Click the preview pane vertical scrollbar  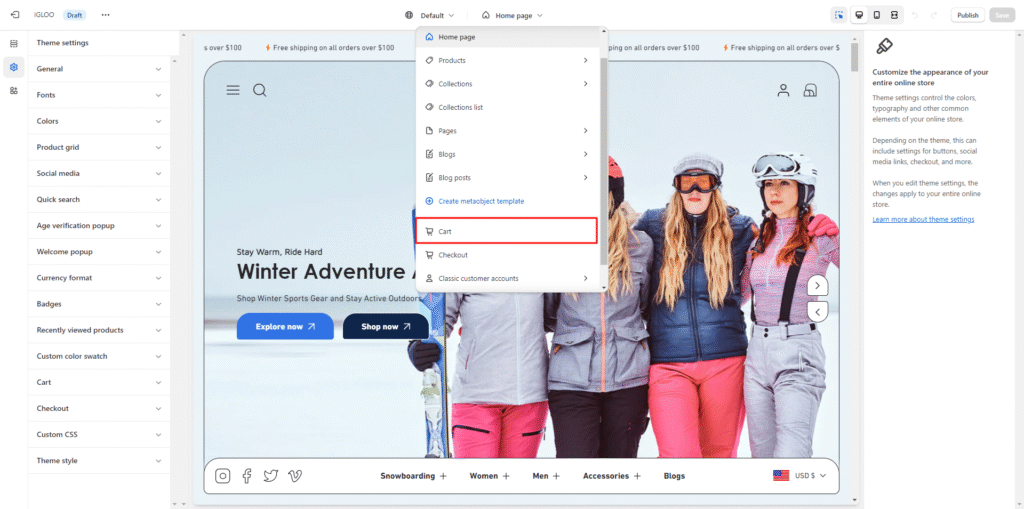coord(854,57)
